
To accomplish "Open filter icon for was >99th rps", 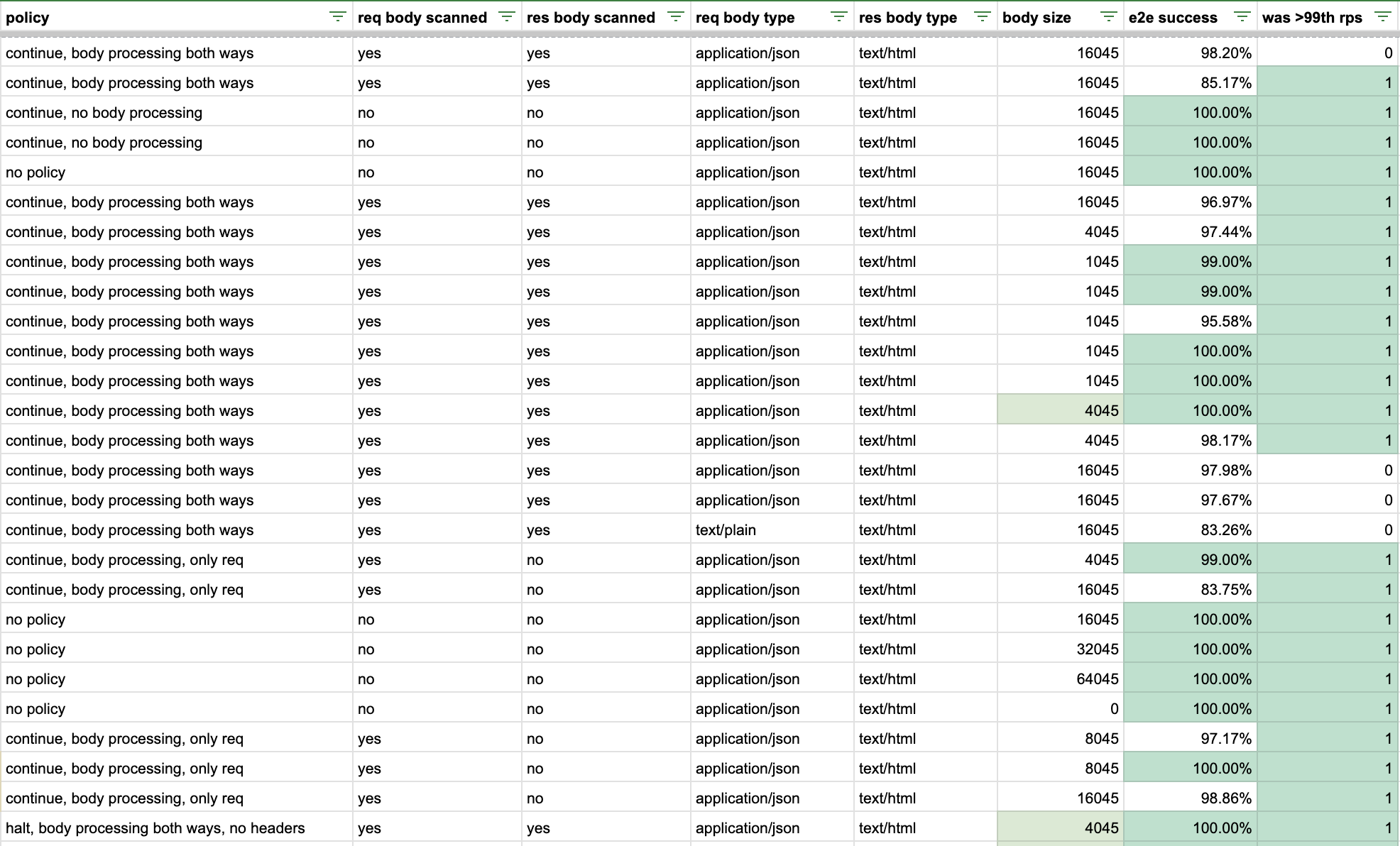I will pos(1383,17).
